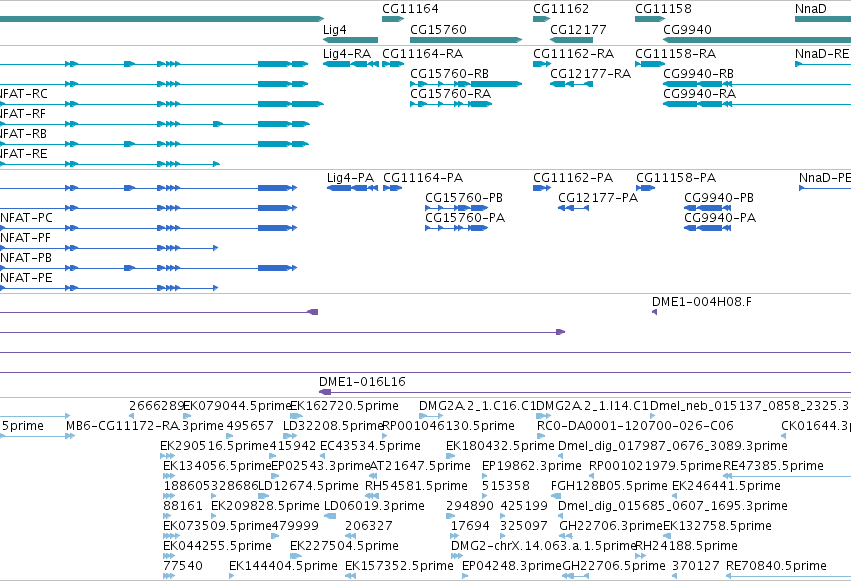Image resolution: width=851 pixels, height=581 pixels.
Task: Click the NnaD-RE transcript label
Action: click(x=822, y=54)
